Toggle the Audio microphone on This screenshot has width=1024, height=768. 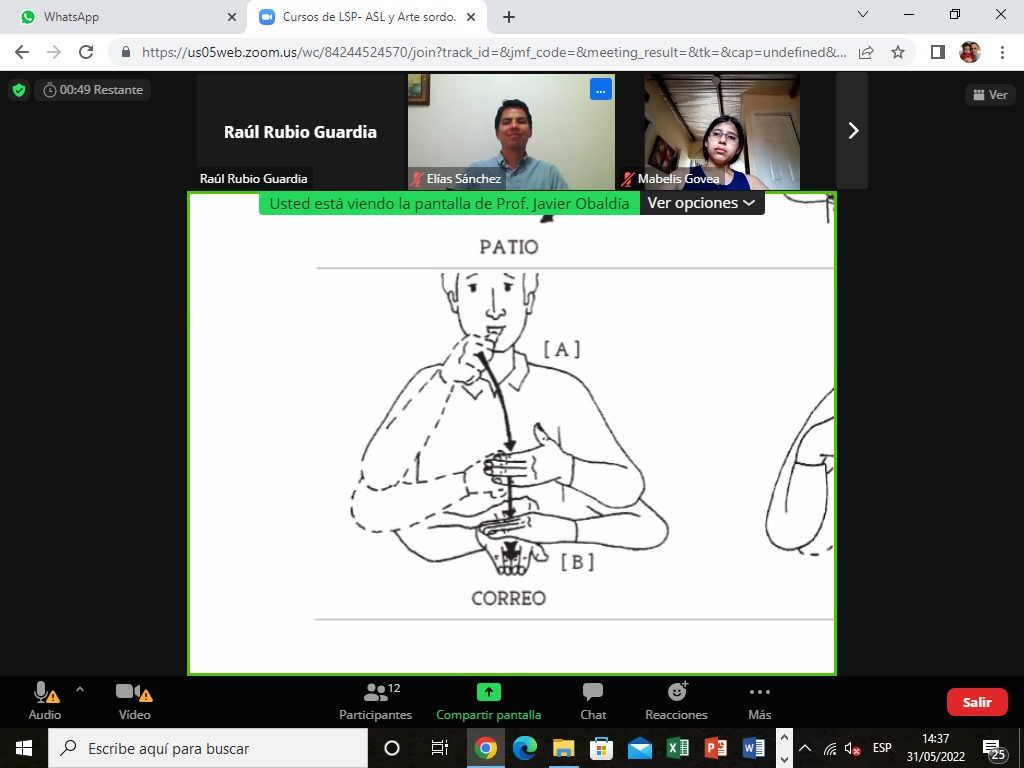click(45, 701)
